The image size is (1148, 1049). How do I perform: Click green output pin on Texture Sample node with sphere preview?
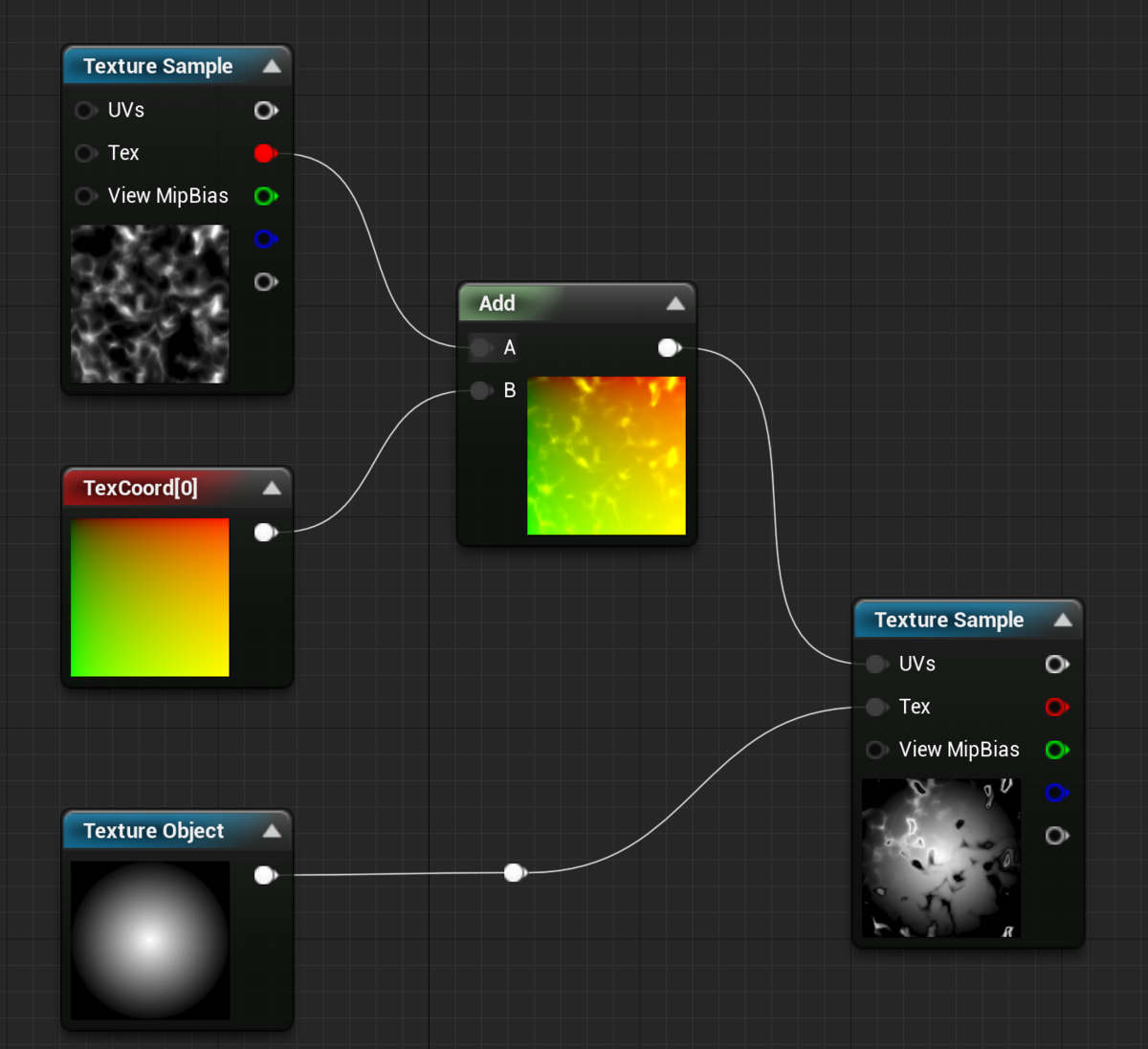coord(1057,750)
